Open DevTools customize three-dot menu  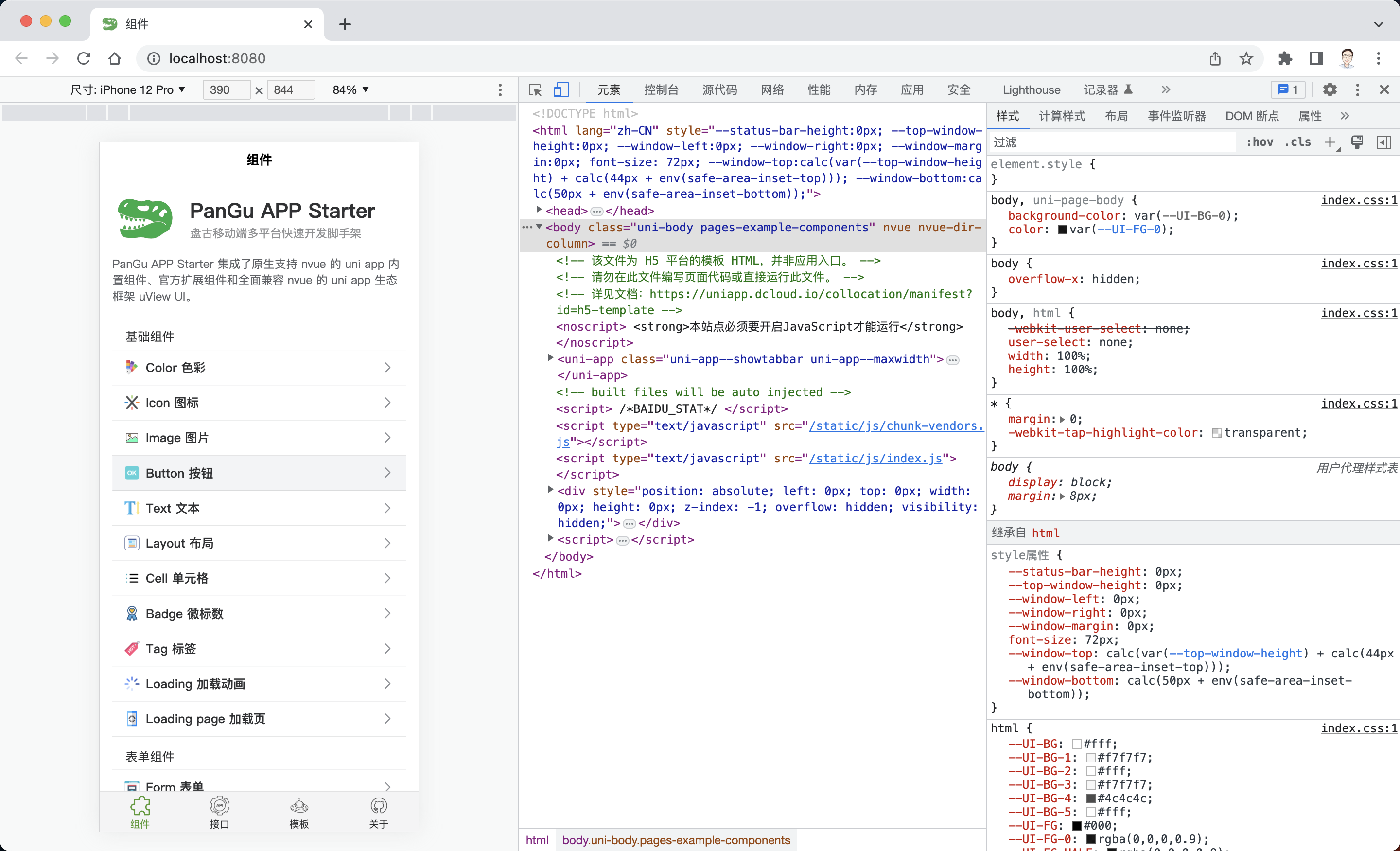(1357, 90)
